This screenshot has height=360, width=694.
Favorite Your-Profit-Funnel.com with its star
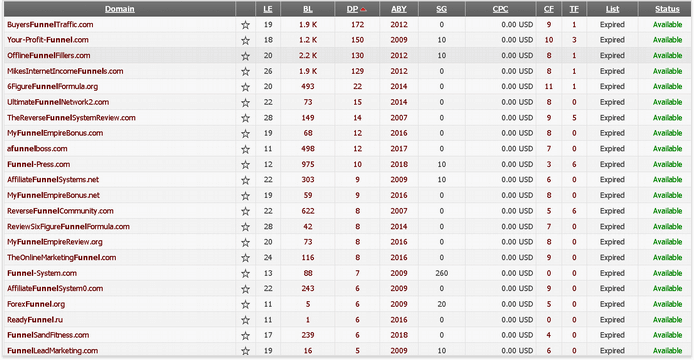tap(245, 40)
